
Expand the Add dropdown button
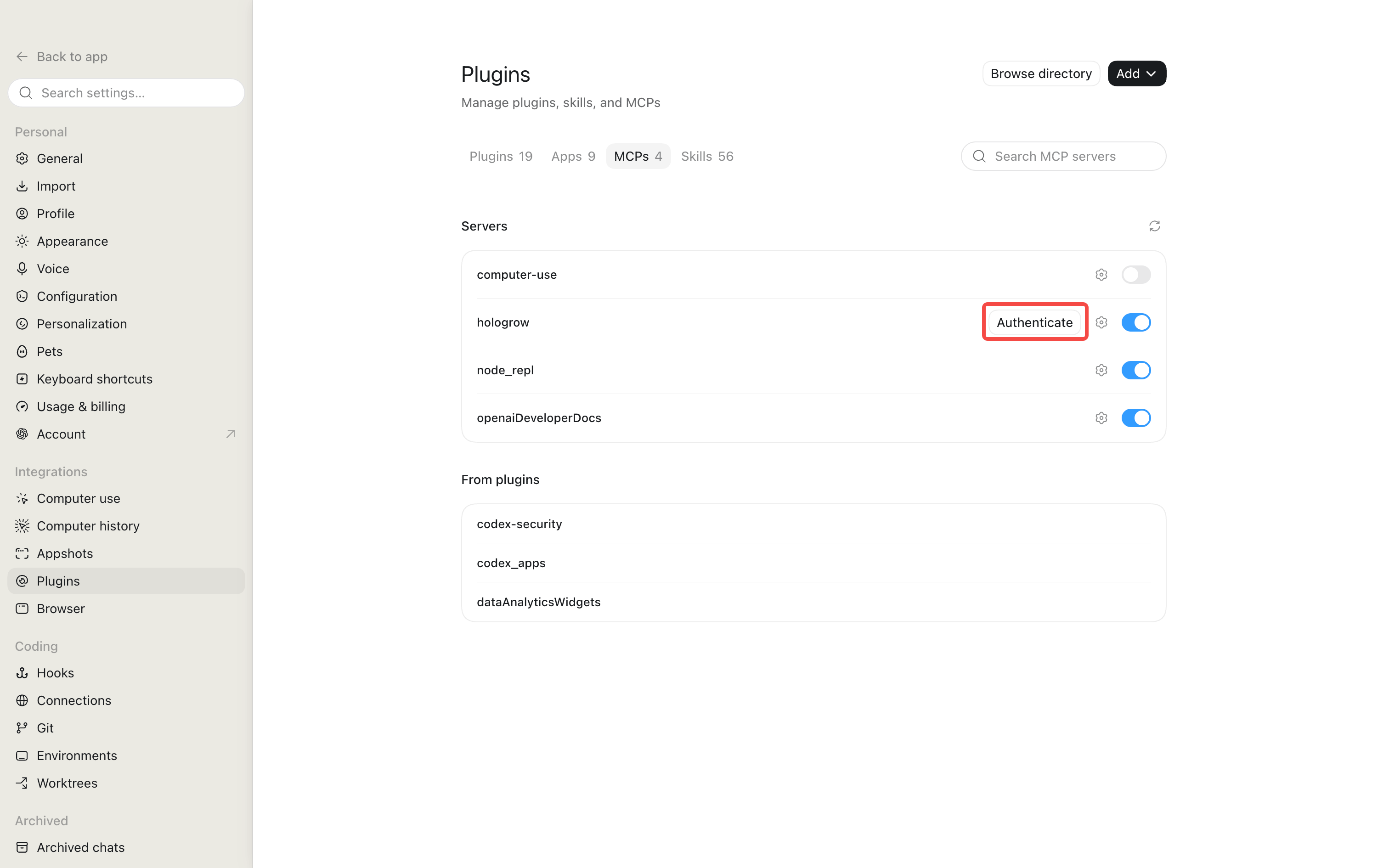point(1136,73)
